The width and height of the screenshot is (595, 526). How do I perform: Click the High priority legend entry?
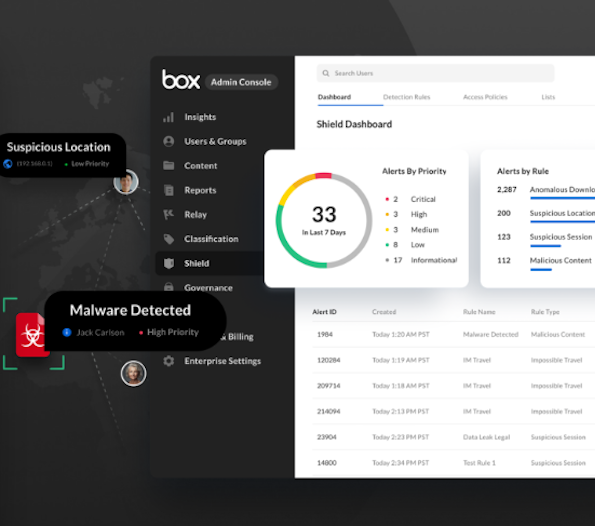coord(406,214)
